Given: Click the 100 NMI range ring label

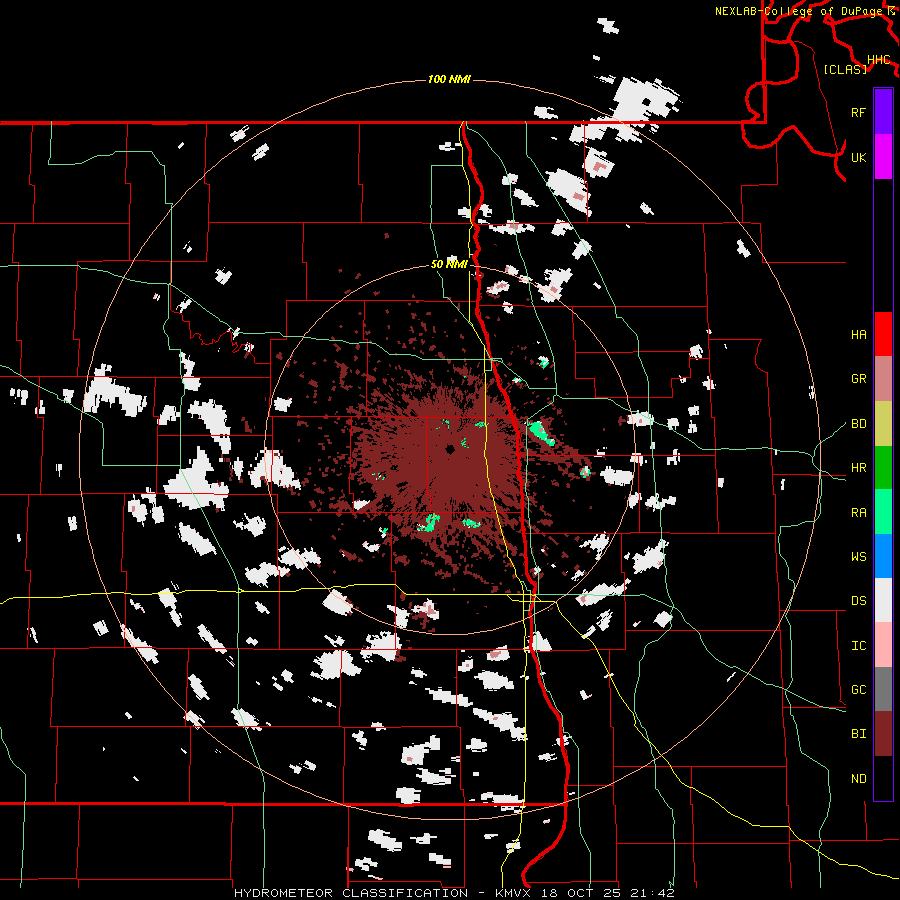Looking at the screenshot, I should (x=449, y=79).
